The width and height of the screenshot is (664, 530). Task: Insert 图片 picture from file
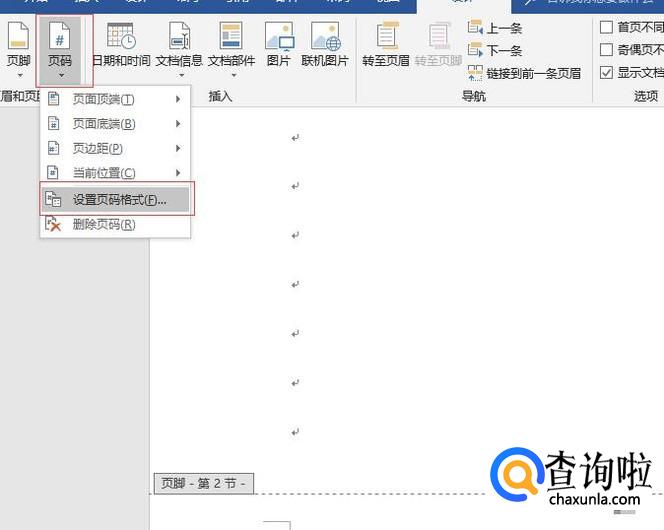279,44
